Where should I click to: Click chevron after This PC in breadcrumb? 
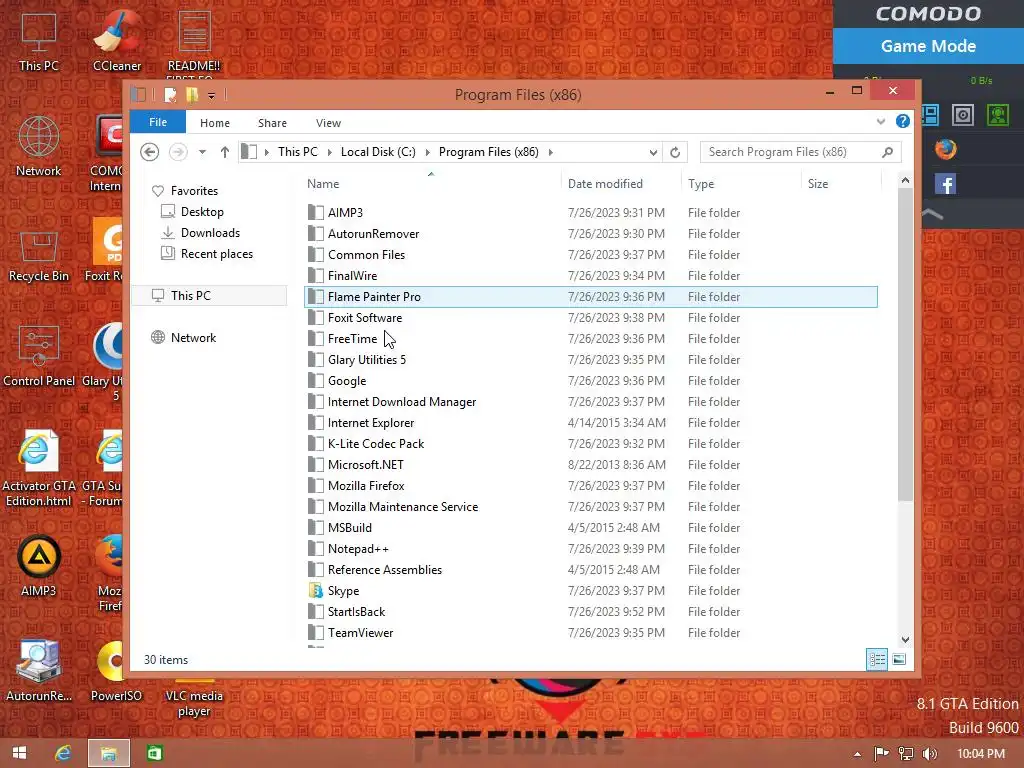(x=329, y=152)
